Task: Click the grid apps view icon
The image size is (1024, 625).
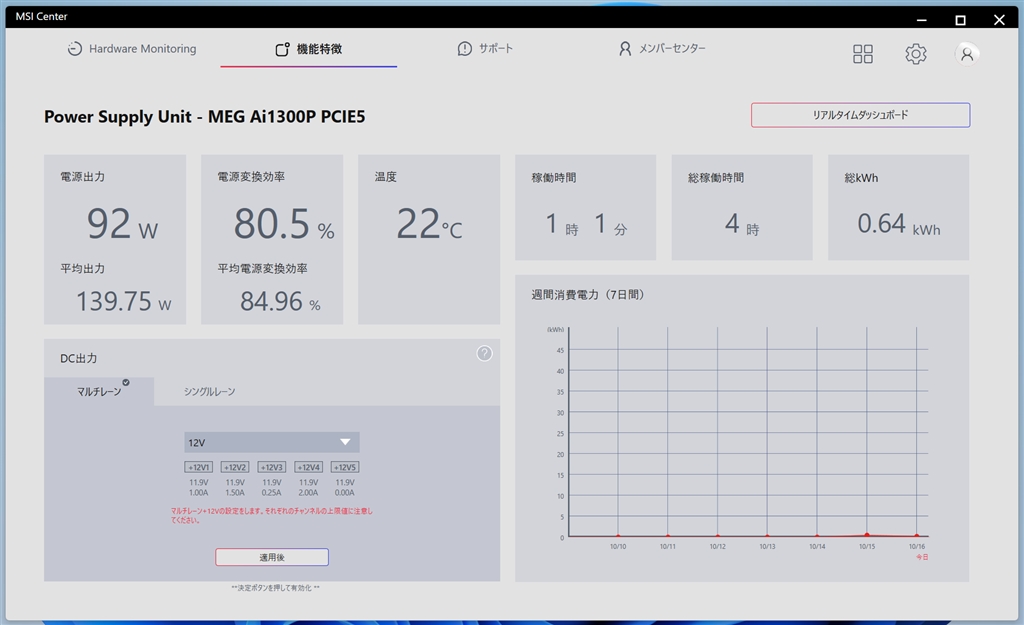Action: coord(863,54)
